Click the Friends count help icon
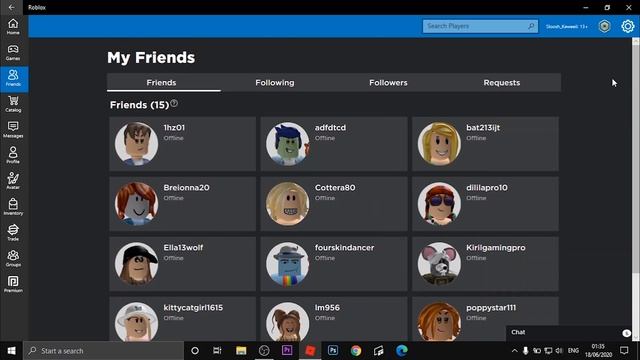640x360 pixels. (174, 103)
